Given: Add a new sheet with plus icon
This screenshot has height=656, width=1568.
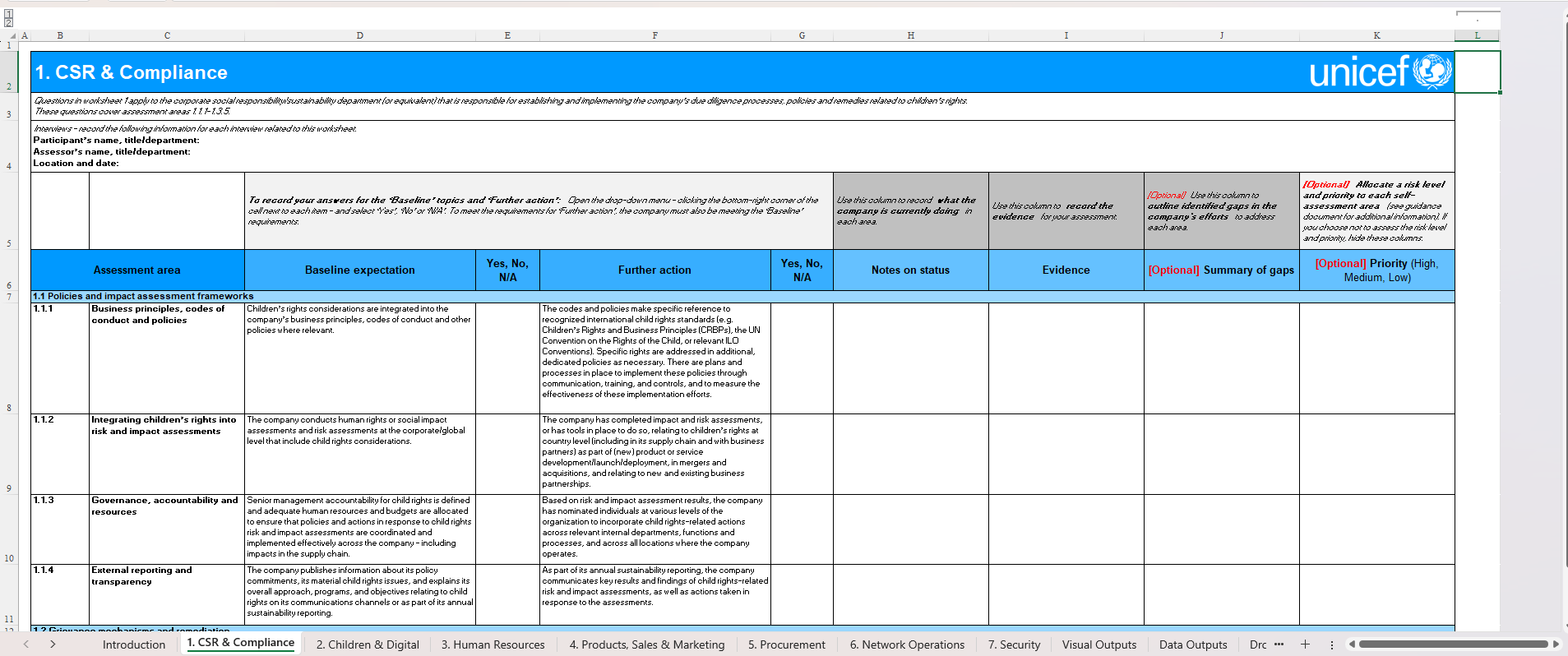Looking at the screenshot, I should [1305, 644].
